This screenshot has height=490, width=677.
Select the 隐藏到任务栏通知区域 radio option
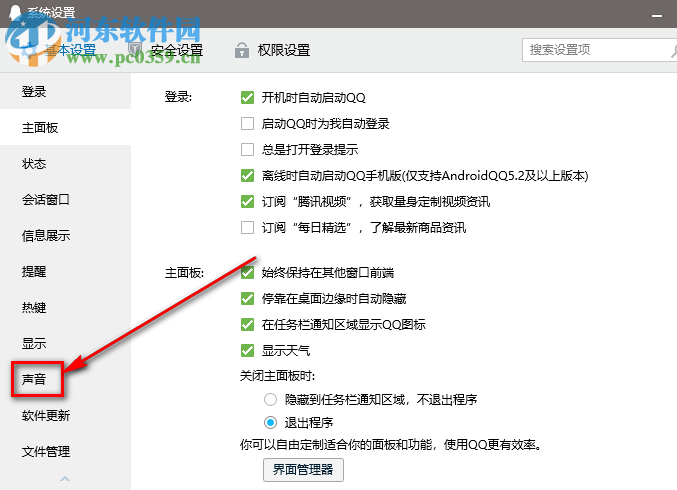click(270, 399)
